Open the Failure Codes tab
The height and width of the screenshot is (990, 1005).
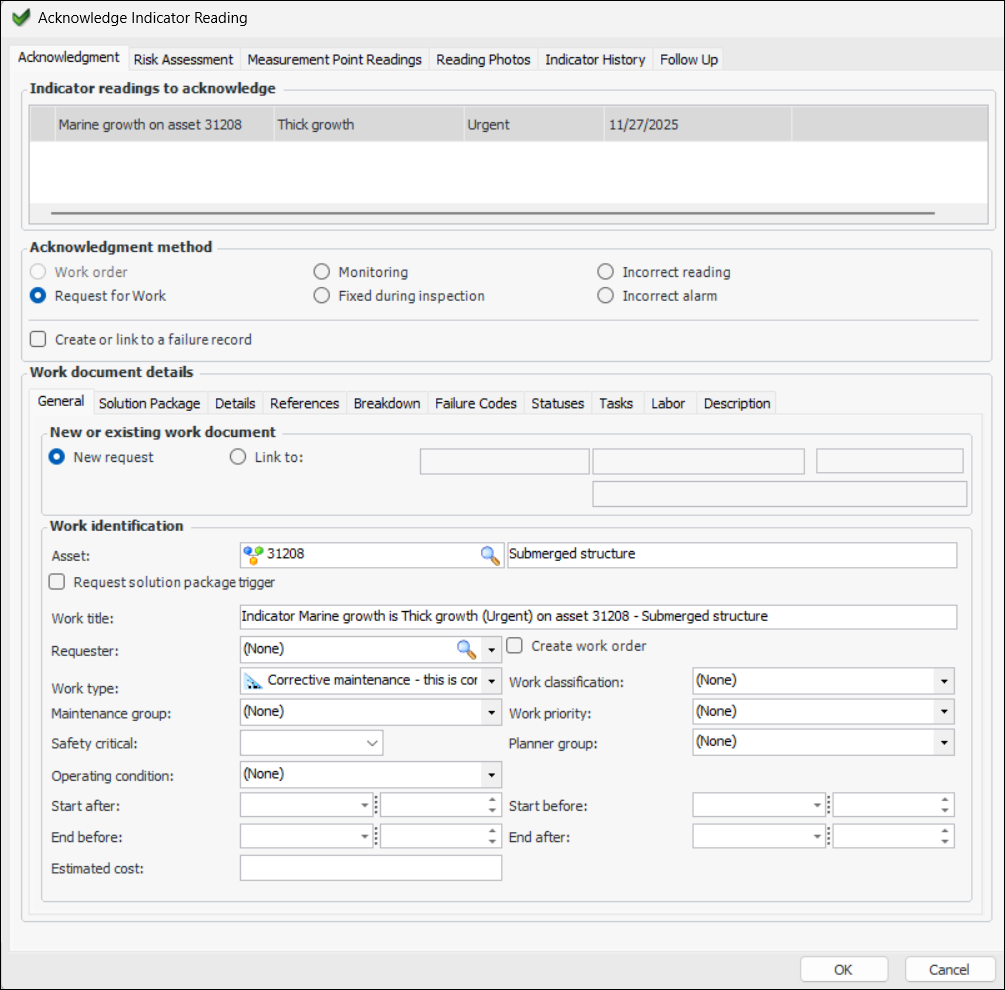click(476, 403)
